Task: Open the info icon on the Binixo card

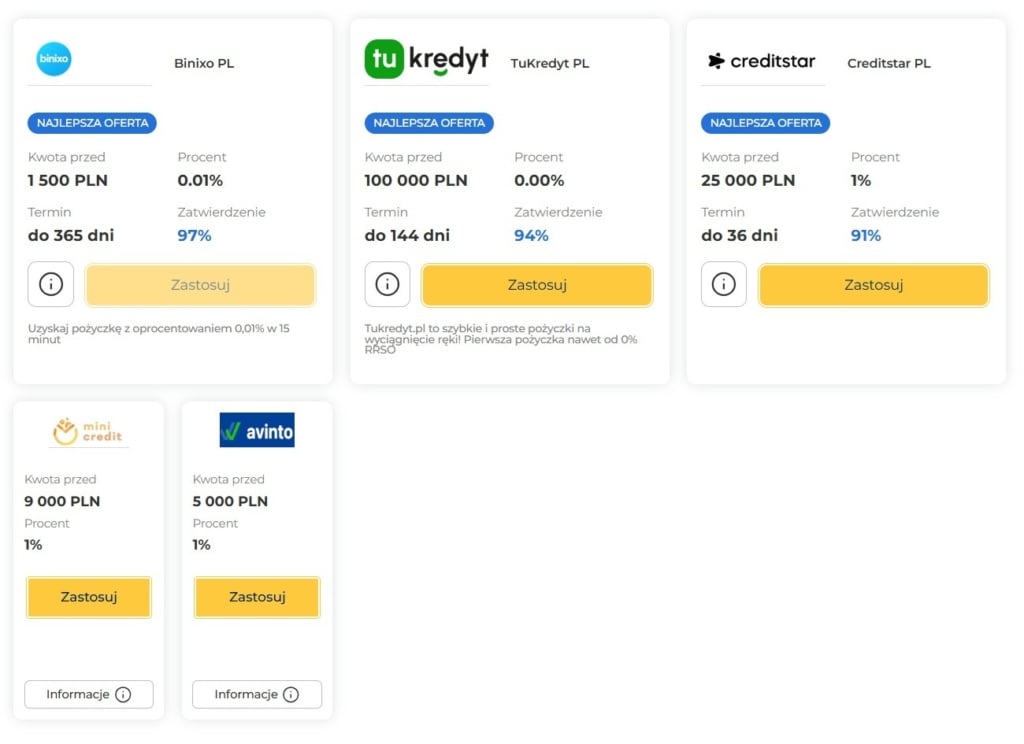Action: pyautogui.click(x=50, y=284)
